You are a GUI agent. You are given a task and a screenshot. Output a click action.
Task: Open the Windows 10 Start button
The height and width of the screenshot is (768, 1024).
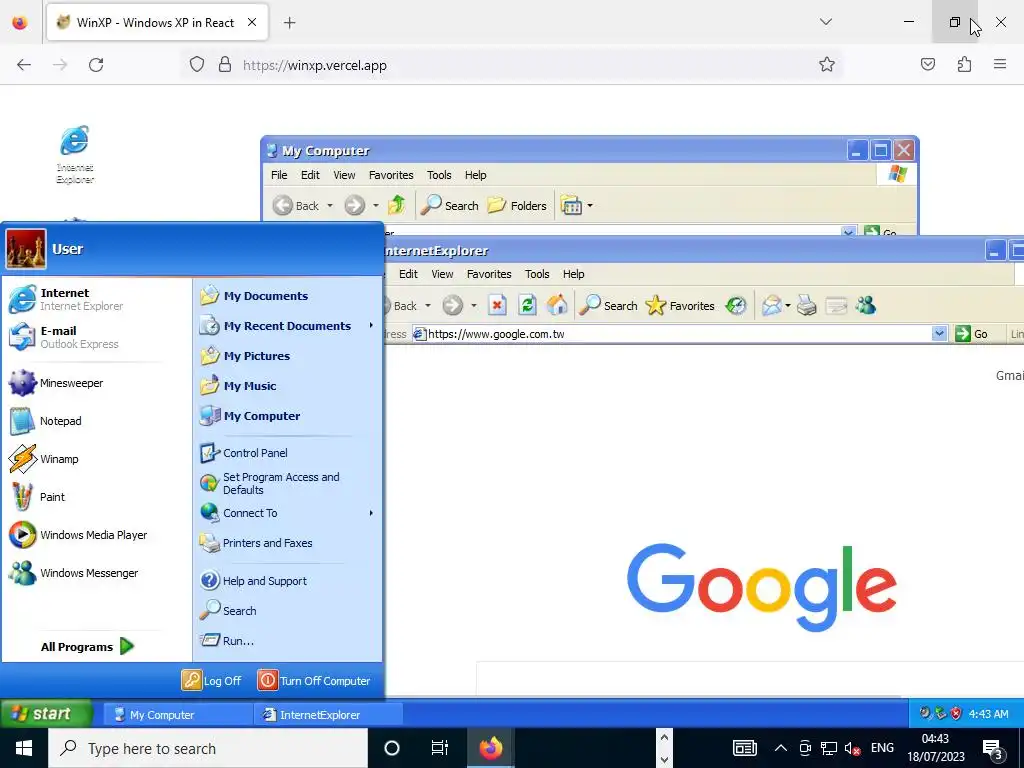24,748
